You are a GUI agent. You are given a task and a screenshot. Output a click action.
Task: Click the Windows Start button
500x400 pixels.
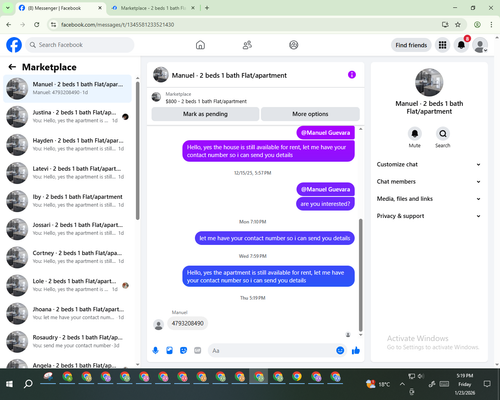(x=9, y=384)
